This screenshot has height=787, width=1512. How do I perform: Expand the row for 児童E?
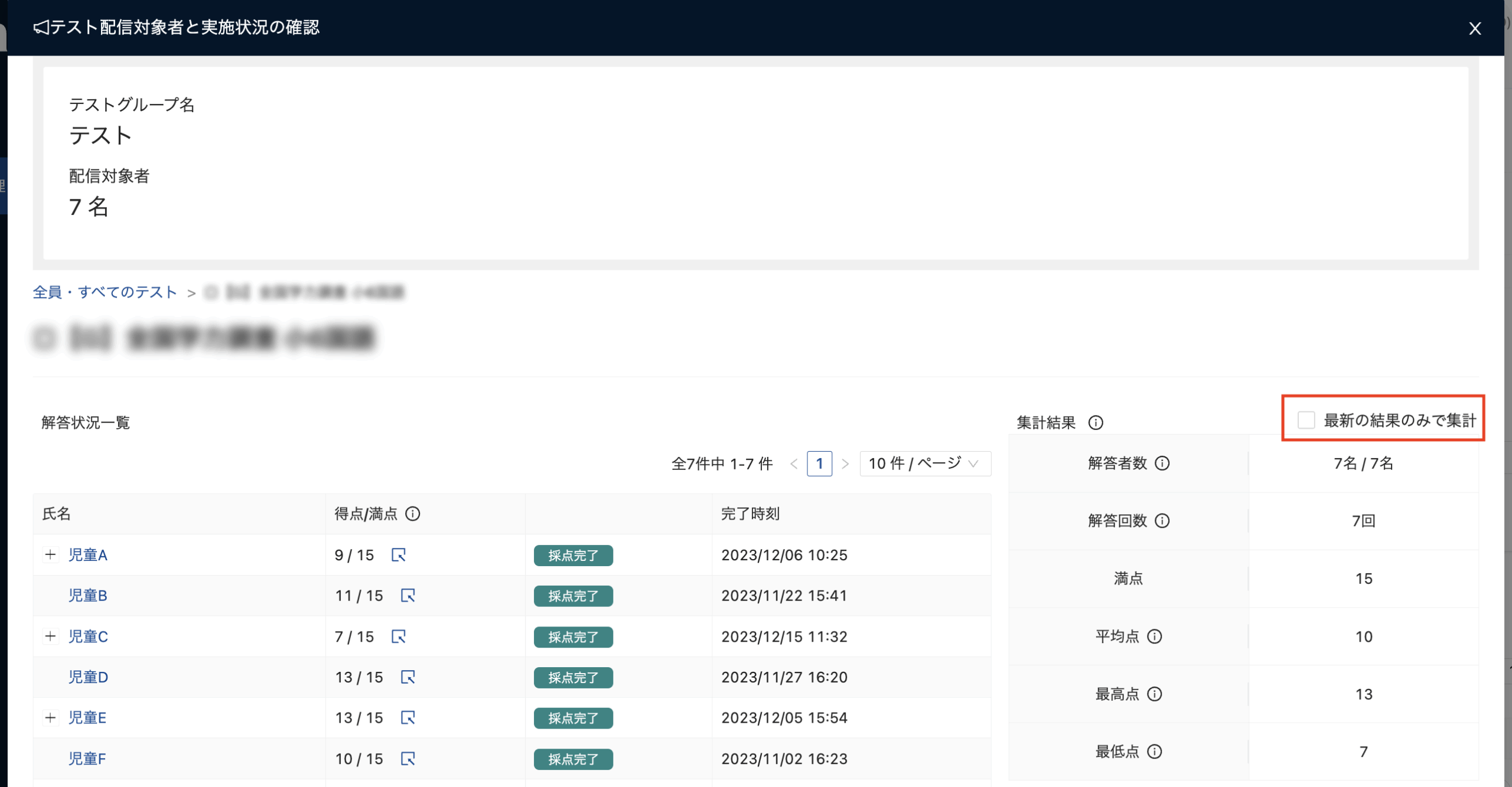51,718
